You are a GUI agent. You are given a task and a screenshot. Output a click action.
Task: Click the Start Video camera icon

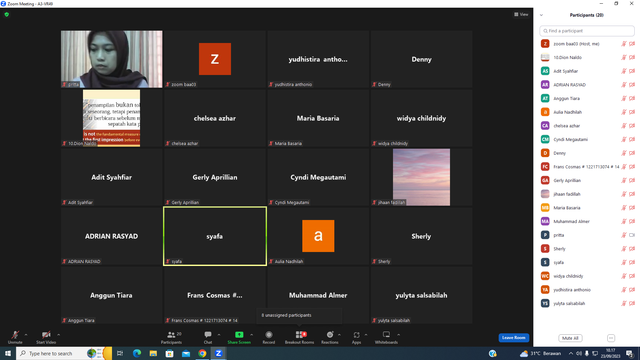[x=46, y=335]
